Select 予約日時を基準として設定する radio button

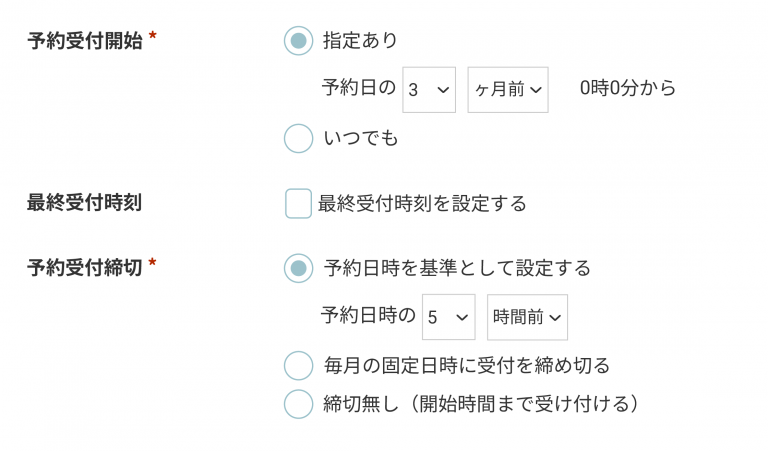coord(298,268)
